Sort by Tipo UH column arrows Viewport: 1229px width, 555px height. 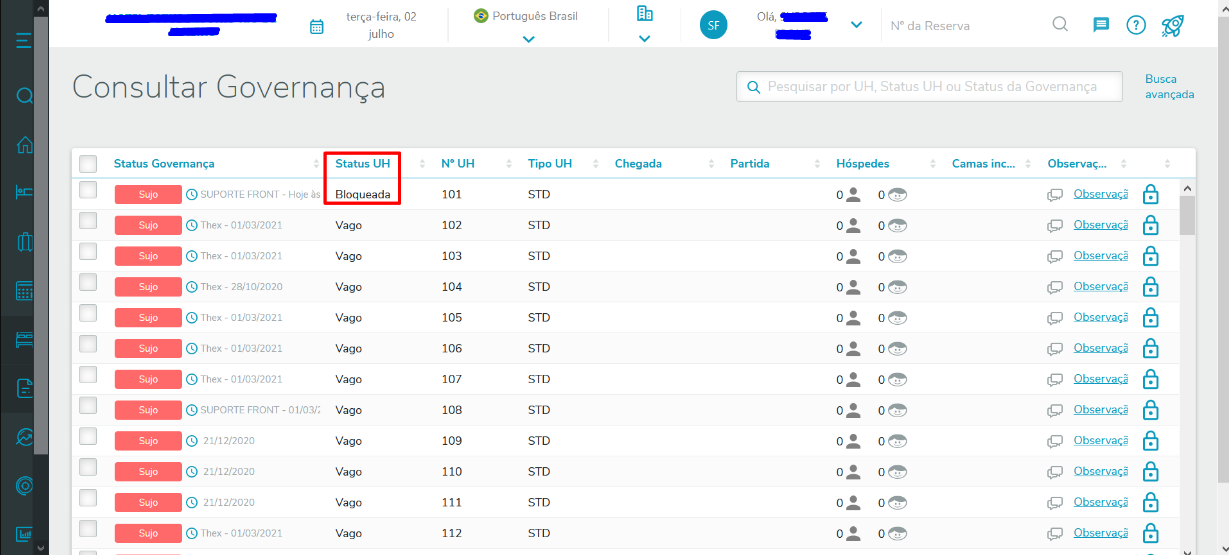click(596, 164)
